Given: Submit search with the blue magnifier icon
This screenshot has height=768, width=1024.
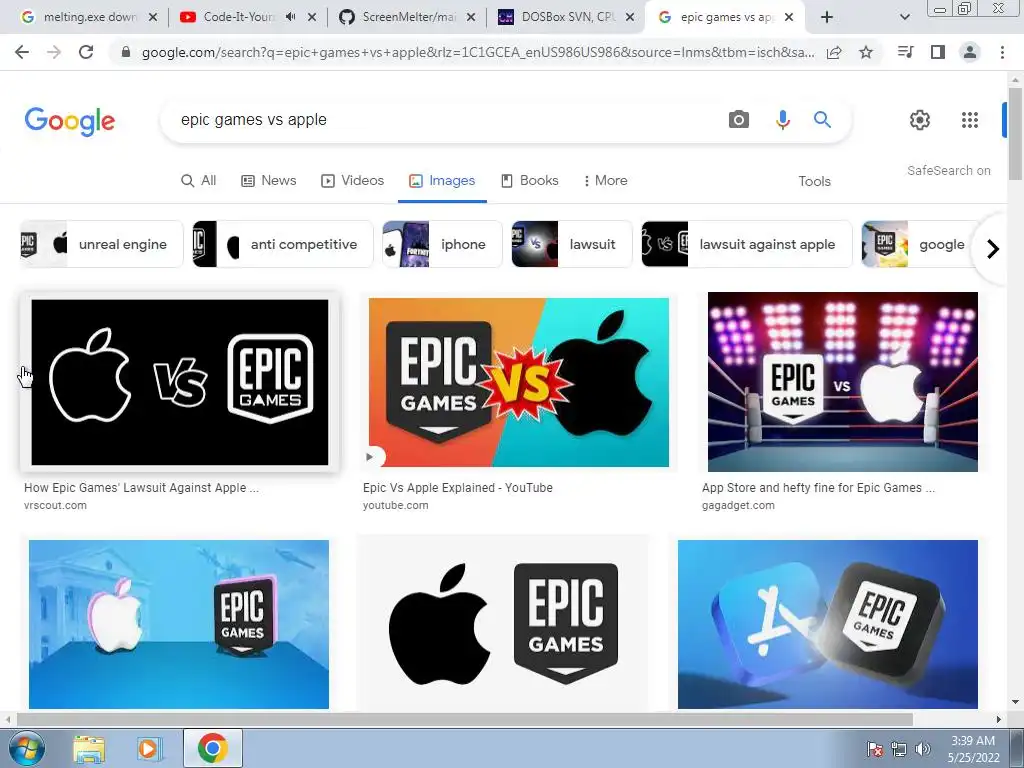Looking at the screenshot, I should 822,120.
